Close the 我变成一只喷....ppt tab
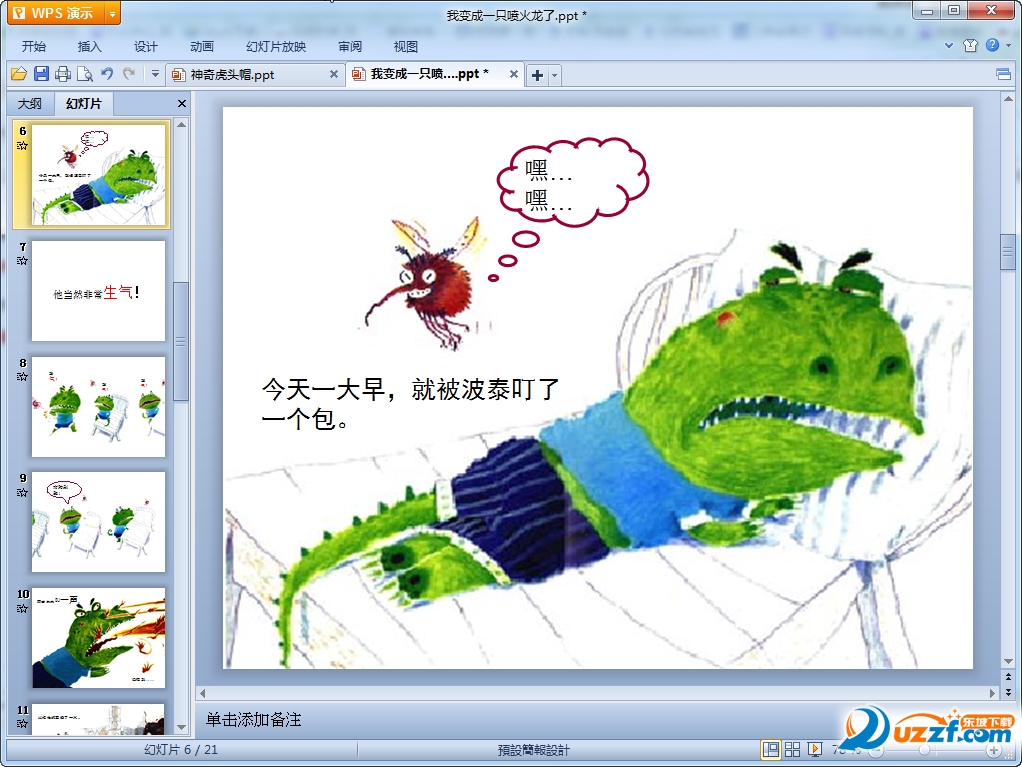The image size is (1022, 767). 514,74
